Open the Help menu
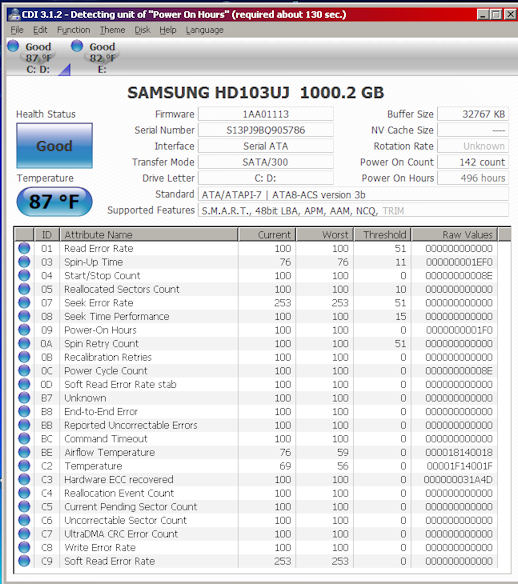518x584 pixels. pos(168,30)
